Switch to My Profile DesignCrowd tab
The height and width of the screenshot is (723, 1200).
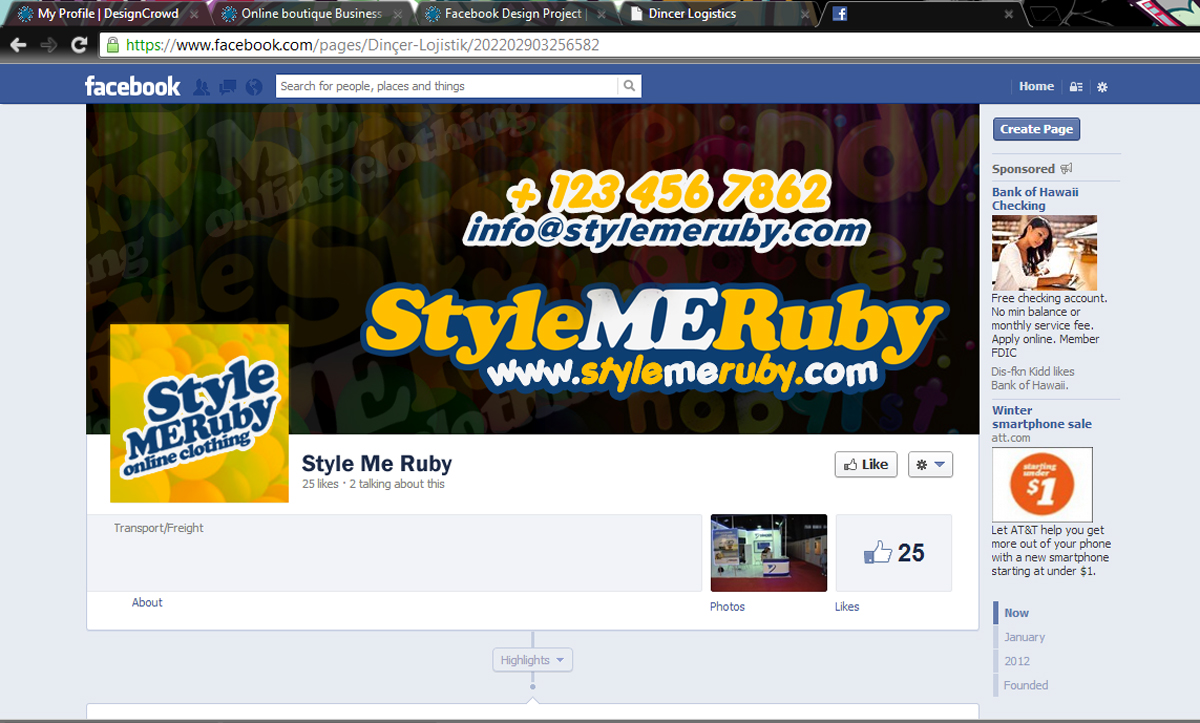coord(107,14)
